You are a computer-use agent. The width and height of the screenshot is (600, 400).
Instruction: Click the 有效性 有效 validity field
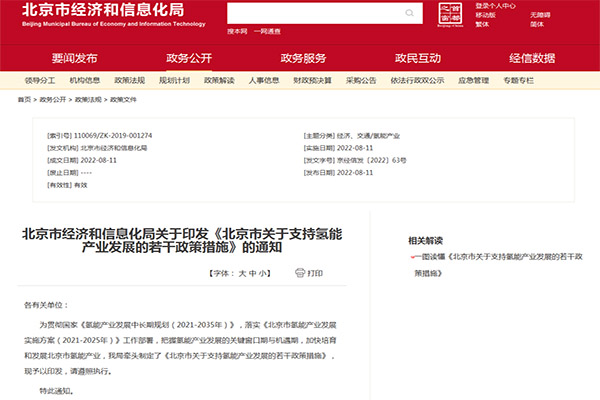click(x=67, y=185)
